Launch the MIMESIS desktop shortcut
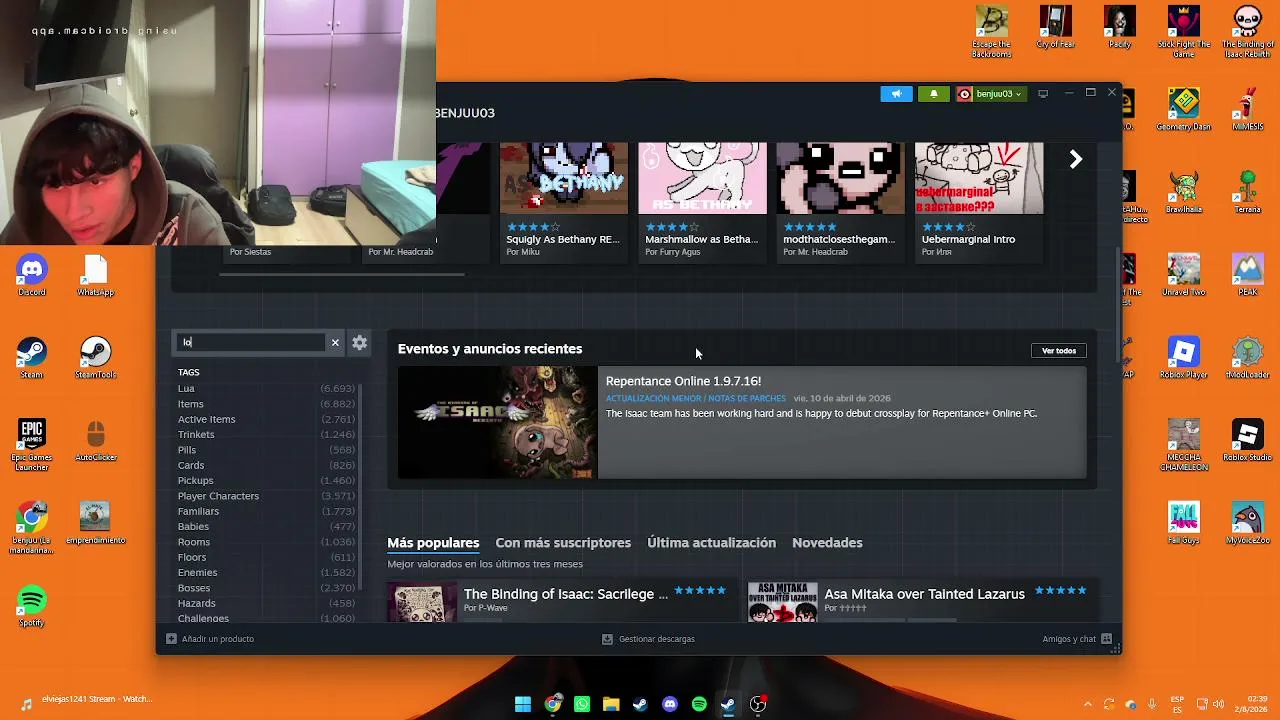The width and height of the screenshot is (1280, 720). tap(1248, 110)
